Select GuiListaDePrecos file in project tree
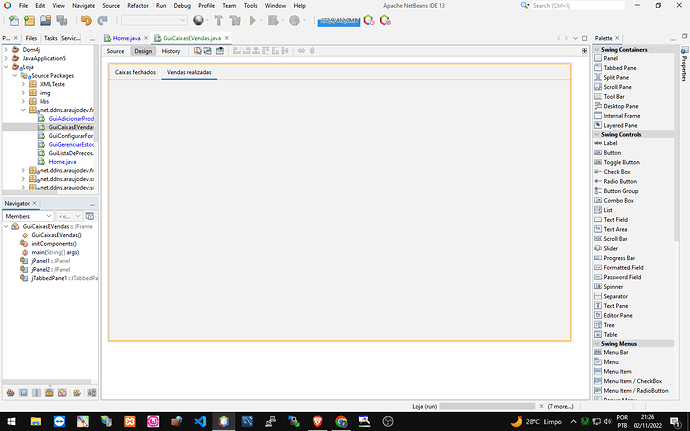Viewport: 690px width, 431px height. (71, 153)
